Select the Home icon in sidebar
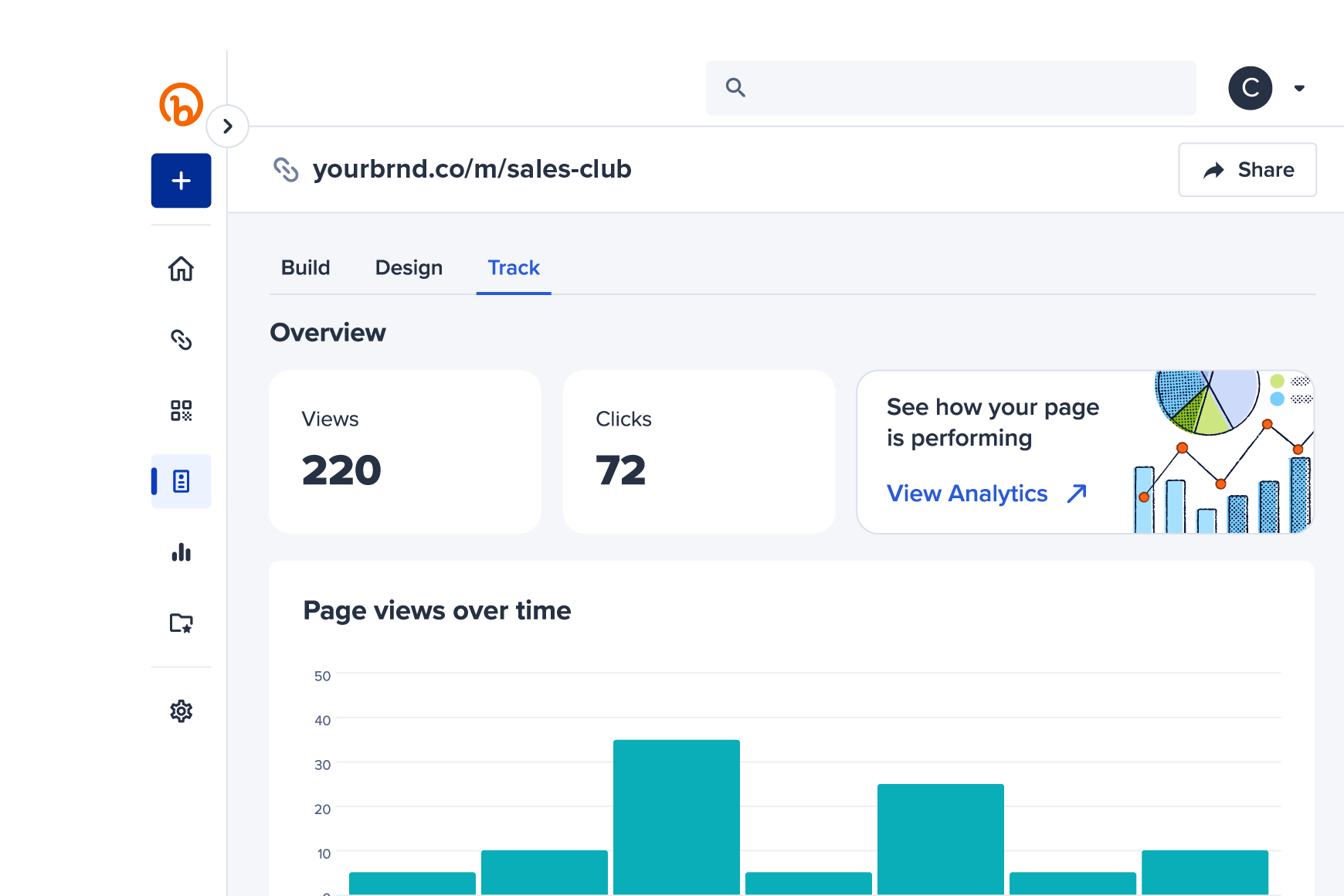Image resolution: width=1344 pixels, height=896 pixels. 181,269
